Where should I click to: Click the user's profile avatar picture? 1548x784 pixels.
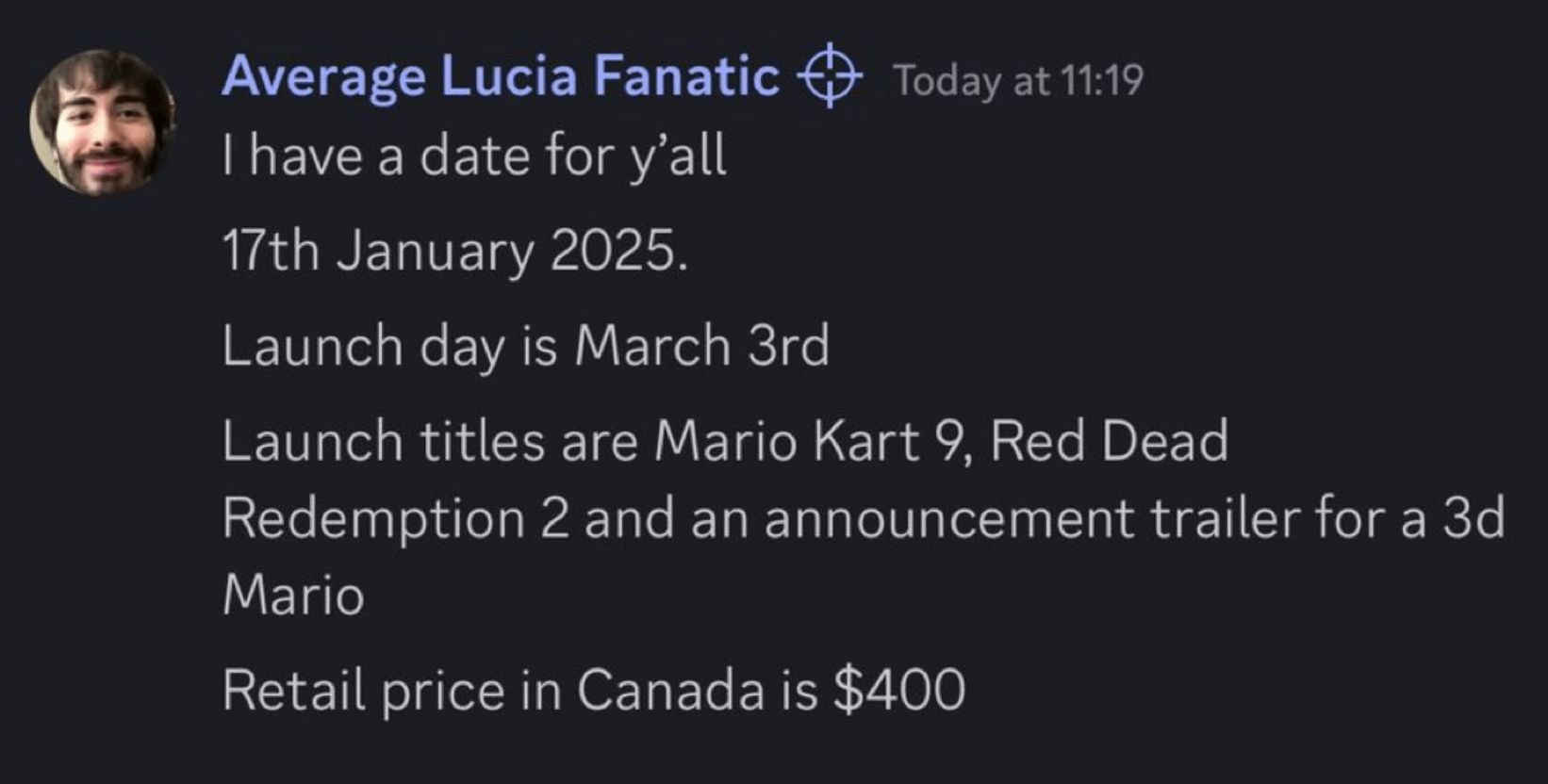103,122
